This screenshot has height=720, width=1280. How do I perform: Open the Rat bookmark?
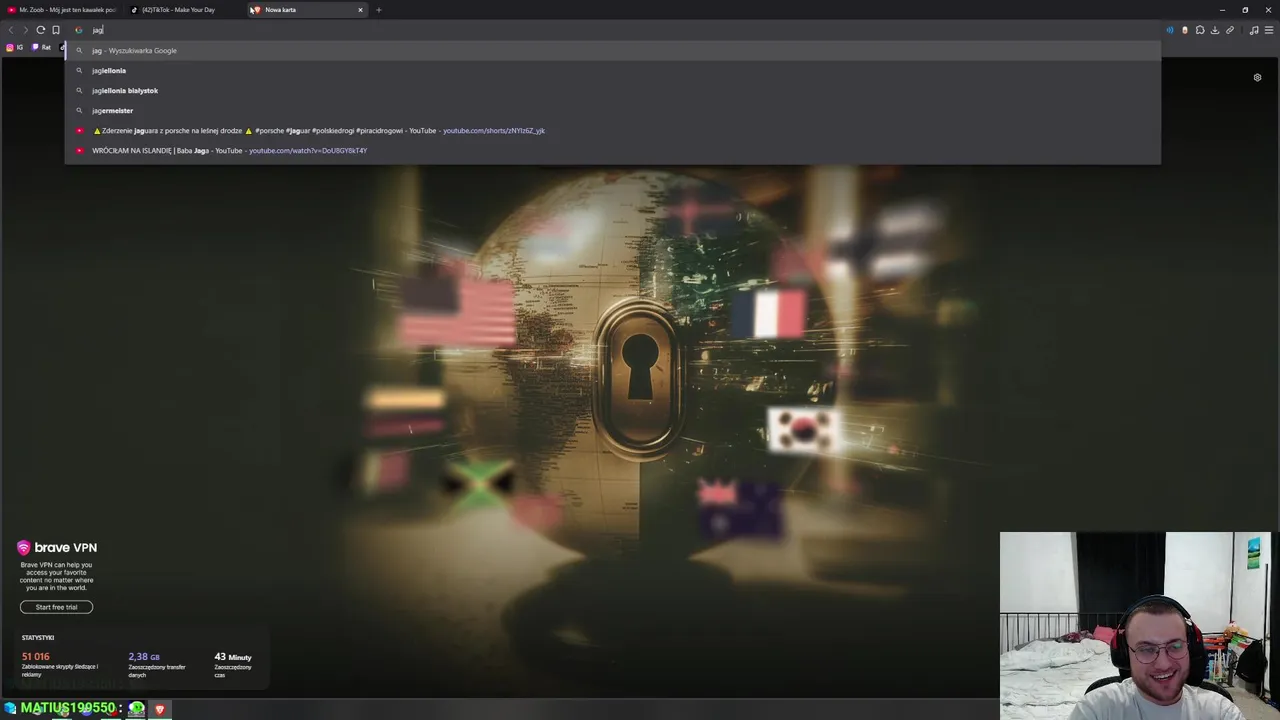coord(41,47)
